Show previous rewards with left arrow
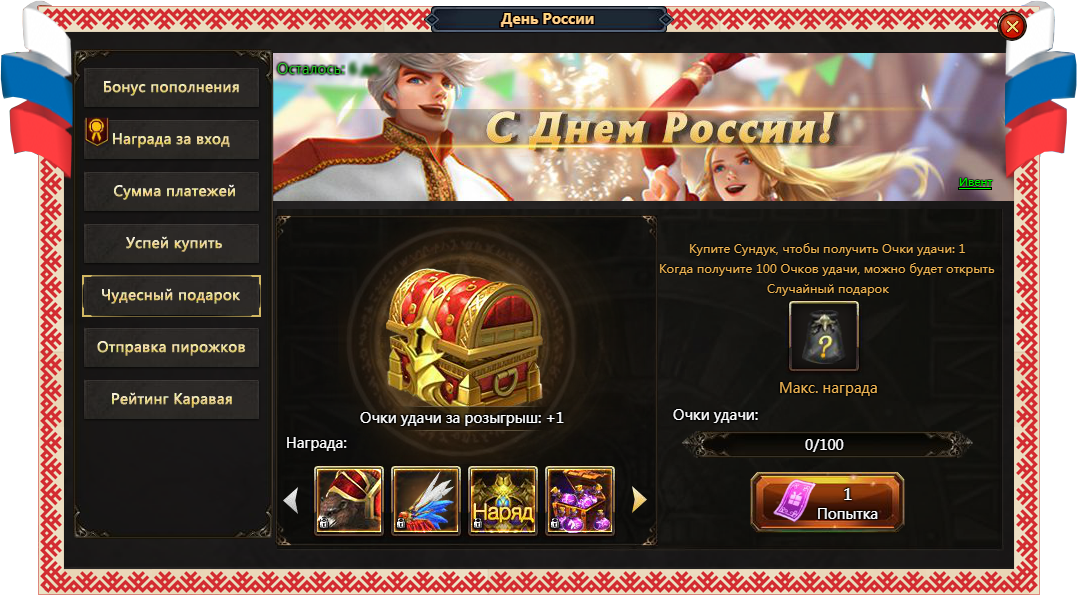The width and height of the screenshot is (1077, 595). pos(291,500)
